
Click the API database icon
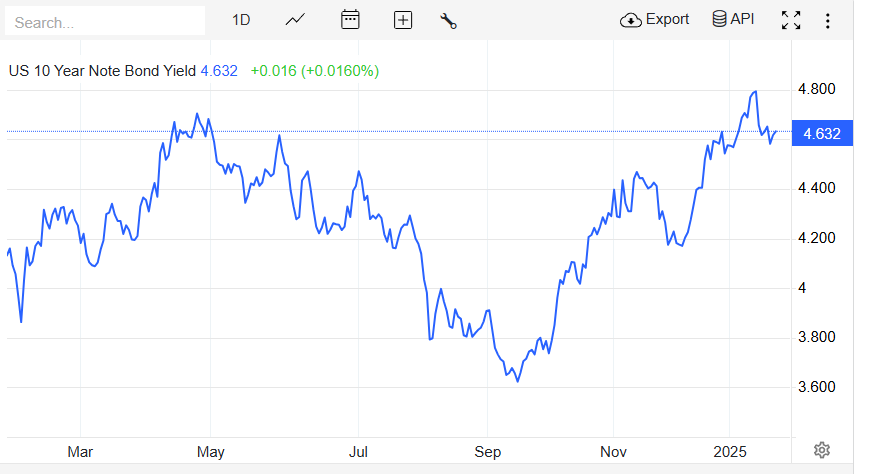[x=719, y=19]
